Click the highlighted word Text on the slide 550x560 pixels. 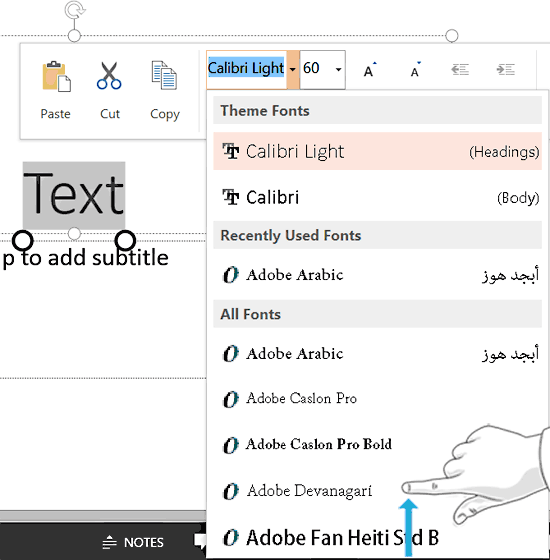pyautogui.click(x=74, y=195)
